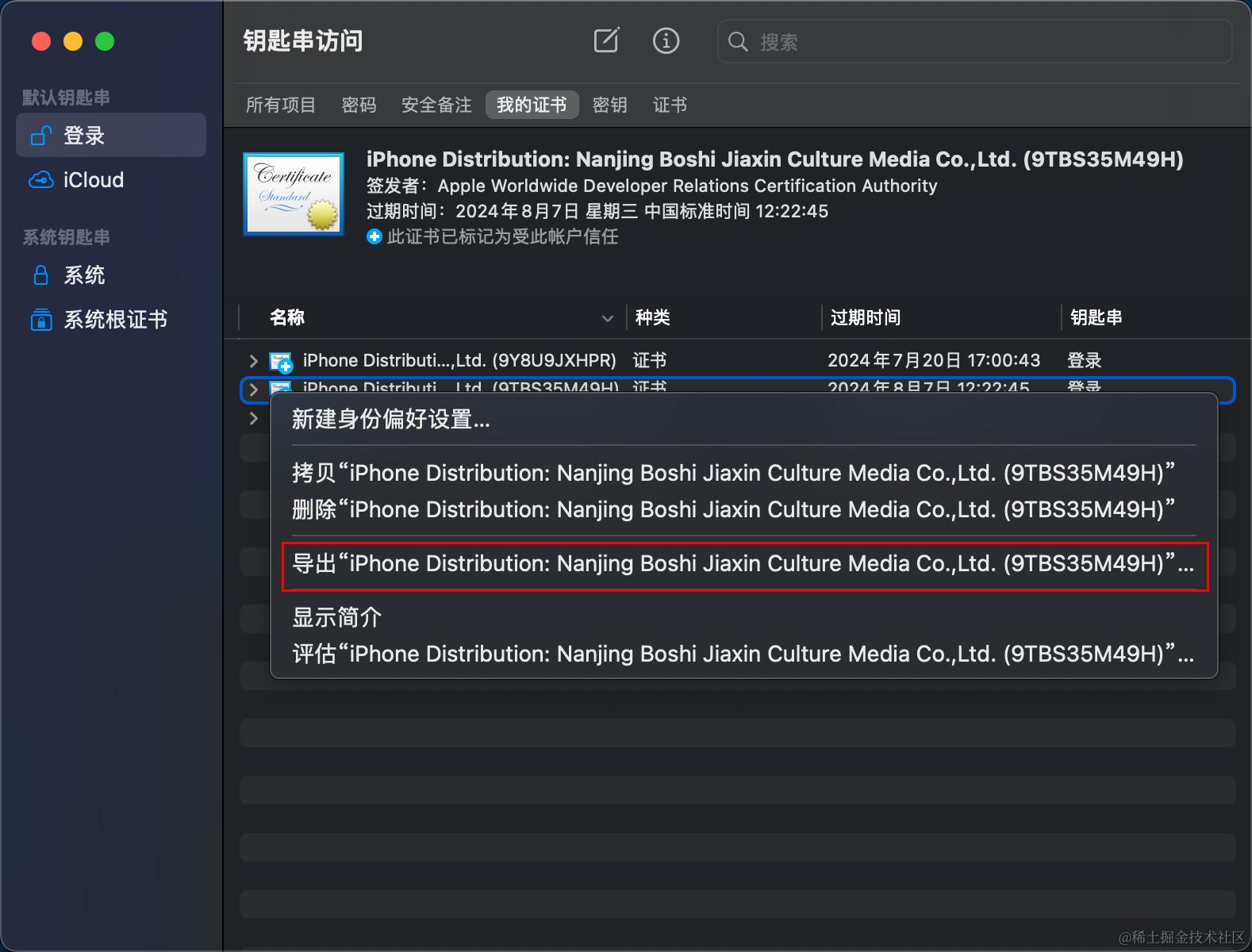Image resolution: width=1252 pixels, height=952 pixels.
Task: Choose 评估 iPhone Distribution certificate menu item
Action: pyautogui.click(x=744, y=654)
